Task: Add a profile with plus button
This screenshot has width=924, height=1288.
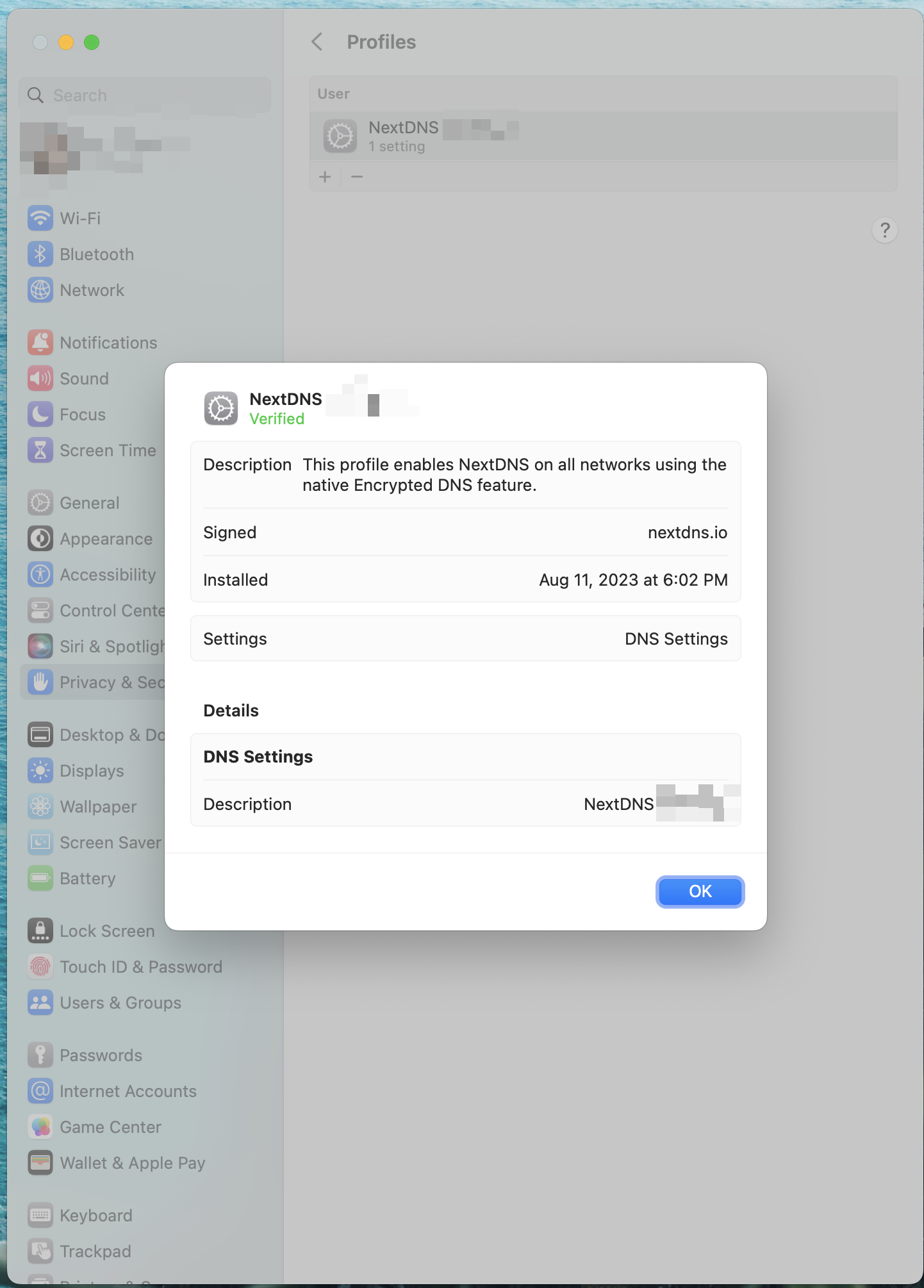Action: coord(325,177)
